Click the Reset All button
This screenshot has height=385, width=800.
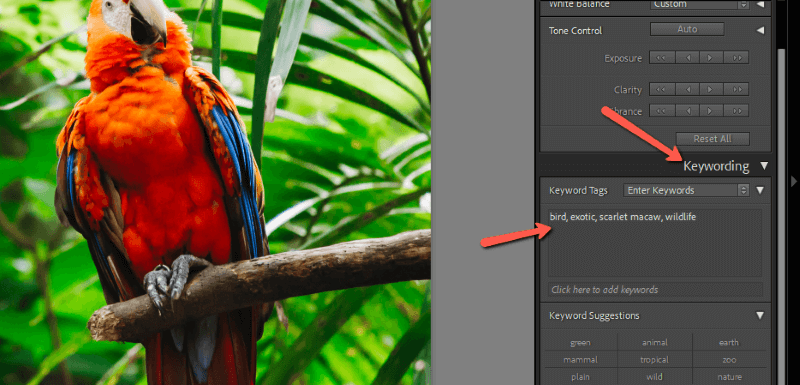pyautogui.click(x=713, y=139)
